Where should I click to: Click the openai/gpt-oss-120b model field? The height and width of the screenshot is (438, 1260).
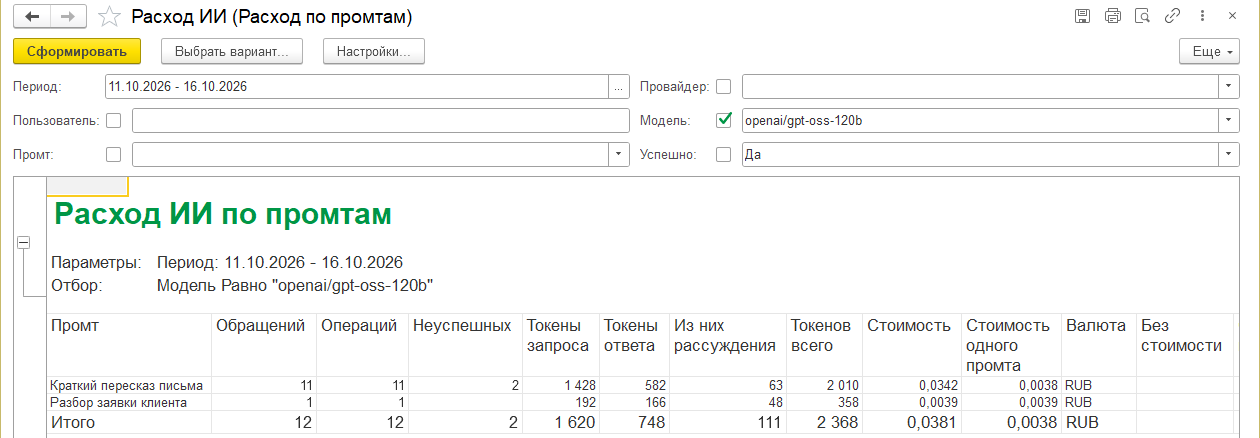(x=979, y=121)
